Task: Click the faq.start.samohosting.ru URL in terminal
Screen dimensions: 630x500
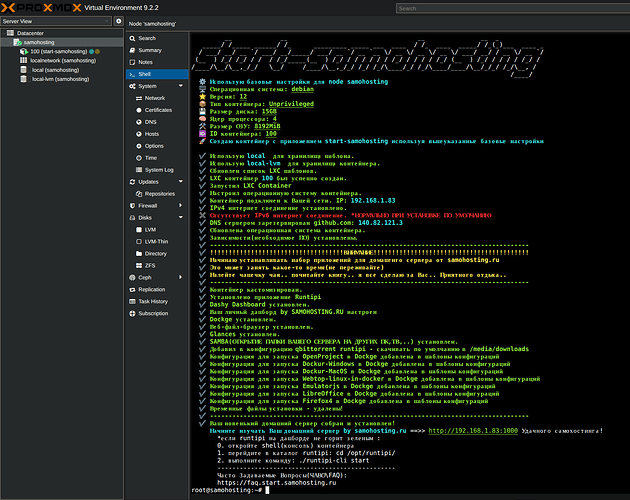Action: pos(276,483)
